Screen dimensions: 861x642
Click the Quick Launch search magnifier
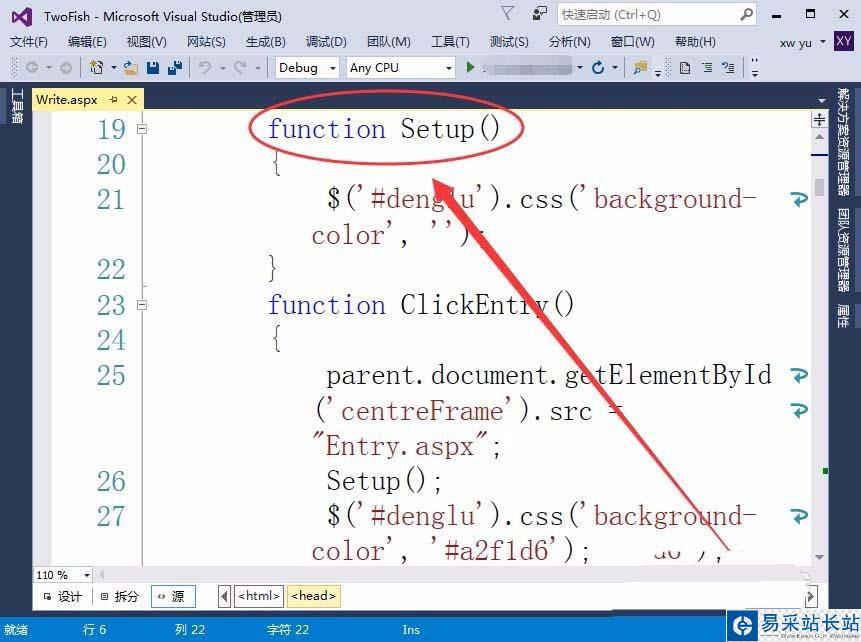pyautogui.click(x=747, y=14)
